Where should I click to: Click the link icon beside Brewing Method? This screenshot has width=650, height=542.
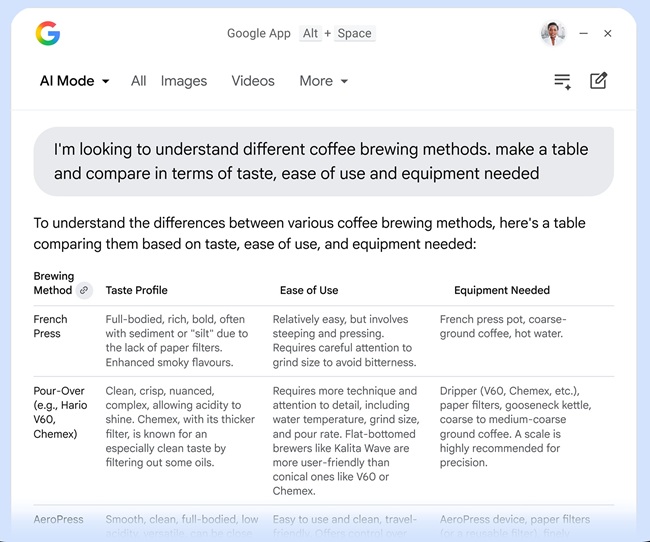85,290
